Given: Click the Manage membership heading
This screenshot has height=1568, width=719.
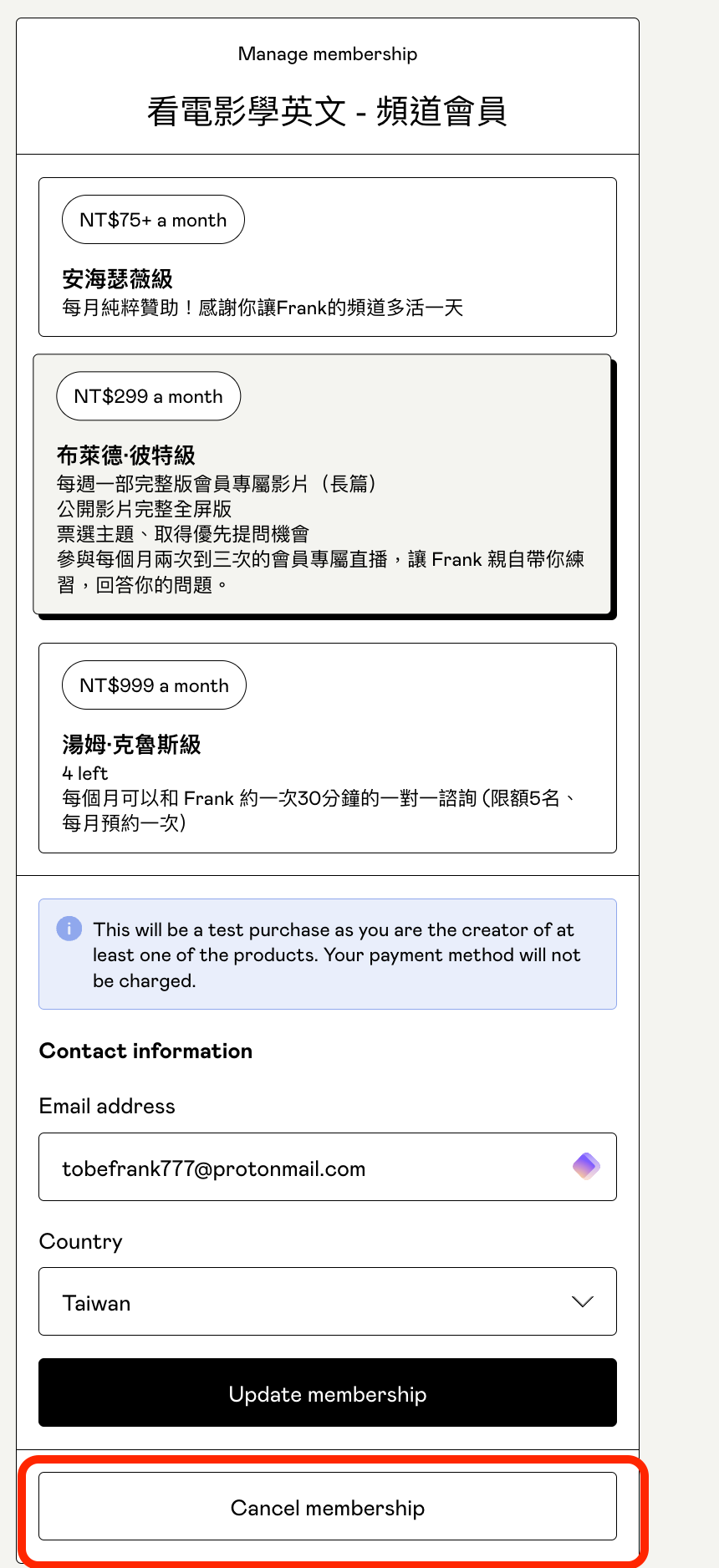Looking at the screenshot, I should point(327,54).
